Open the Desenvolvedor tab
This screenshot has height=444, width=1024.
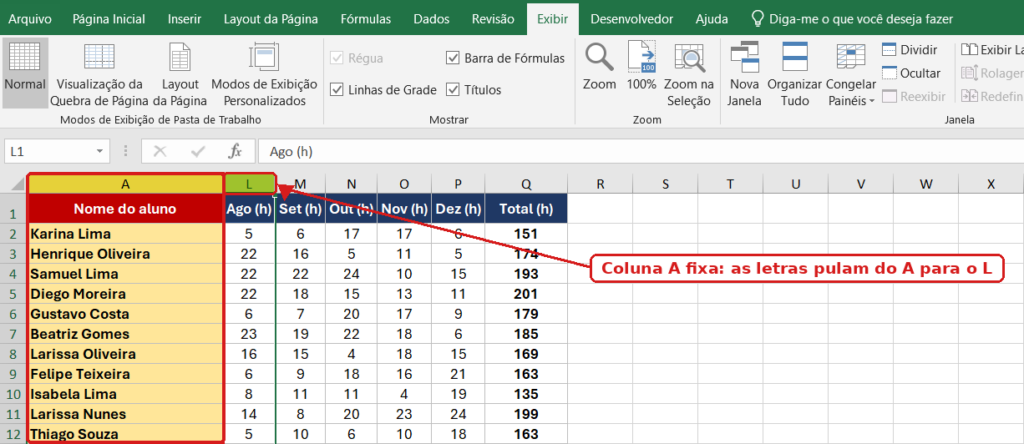632,19
